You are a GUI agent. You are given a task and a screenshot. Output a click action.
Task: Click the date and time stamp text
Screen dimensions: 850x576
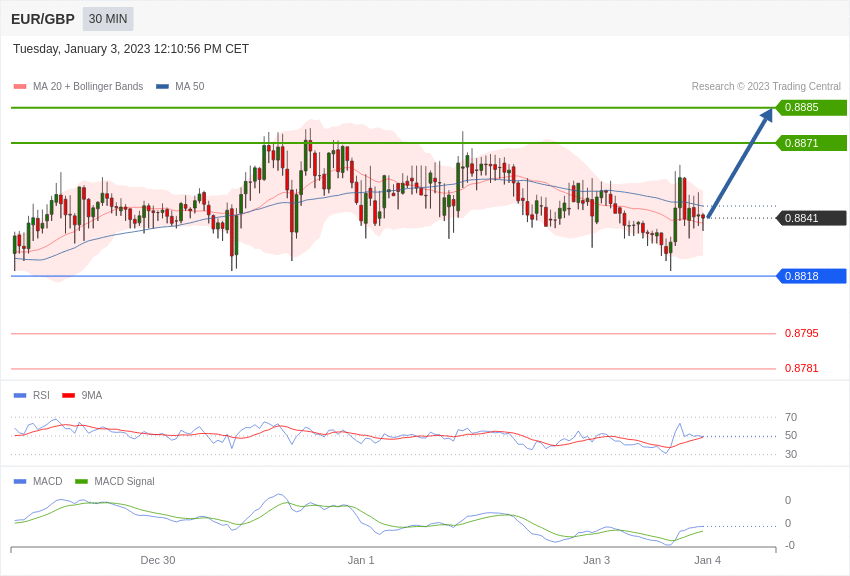[131, 49]
